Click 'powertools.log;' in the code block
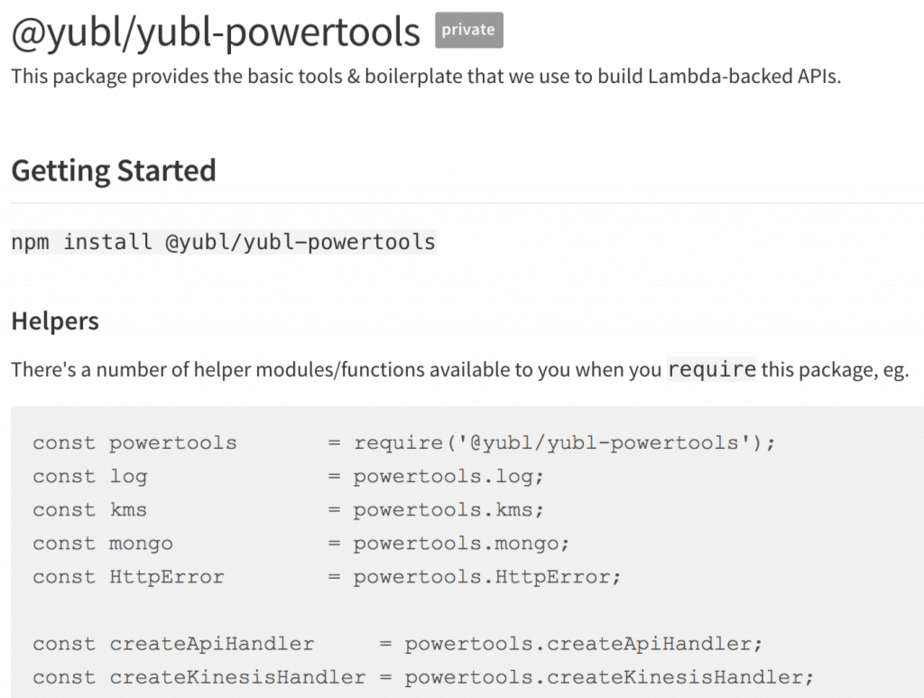This screenshot has height=698, width=924. point(449,477)
